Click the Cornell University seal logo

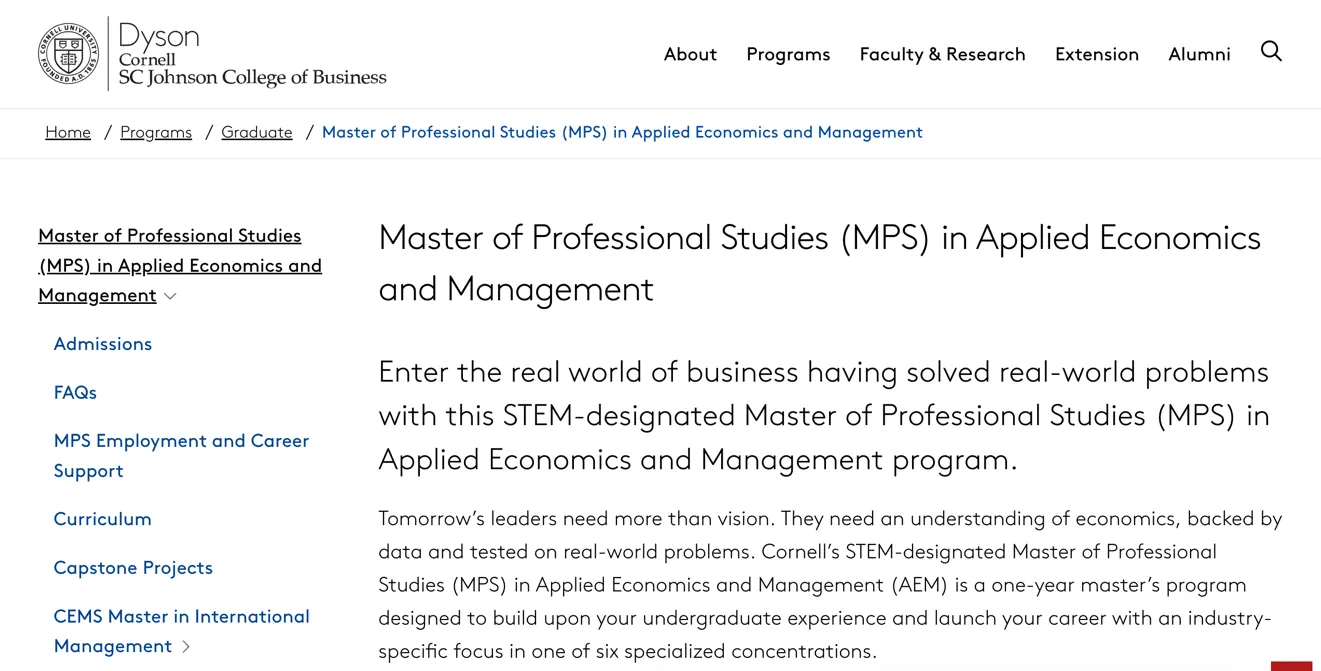click(x=68, y=54)
